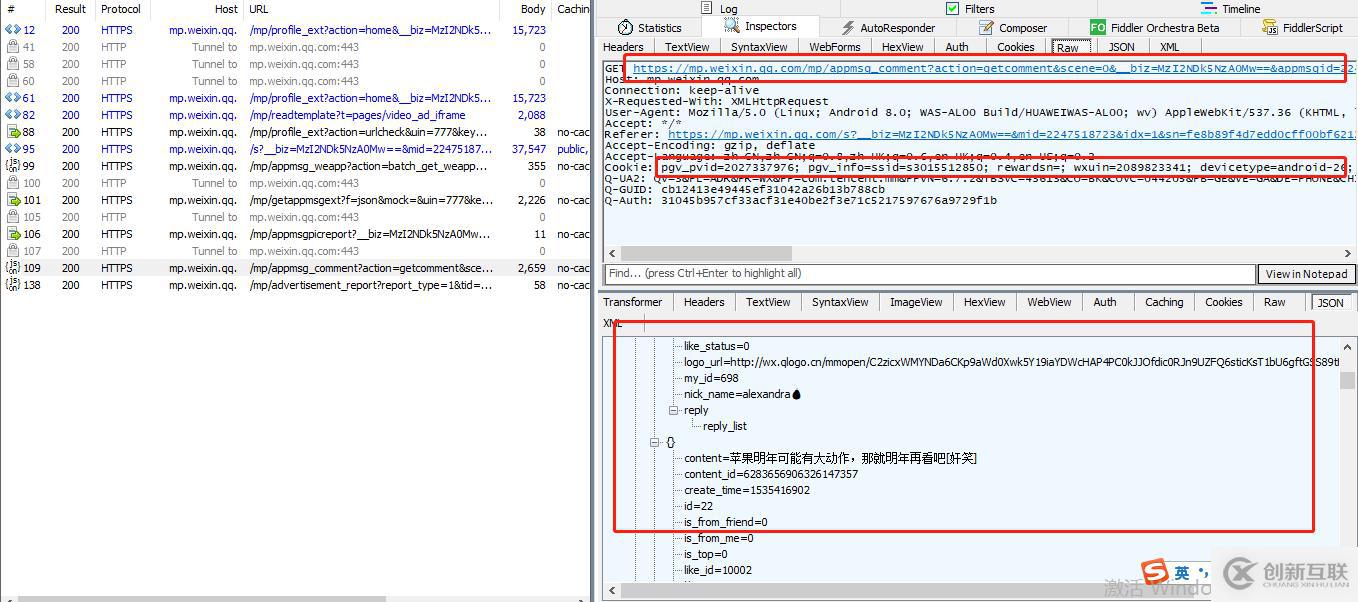Viewport: 1358px width, 602px height.
Task: Select session 61 by its HTML icon
Action: tap(12, 98)
